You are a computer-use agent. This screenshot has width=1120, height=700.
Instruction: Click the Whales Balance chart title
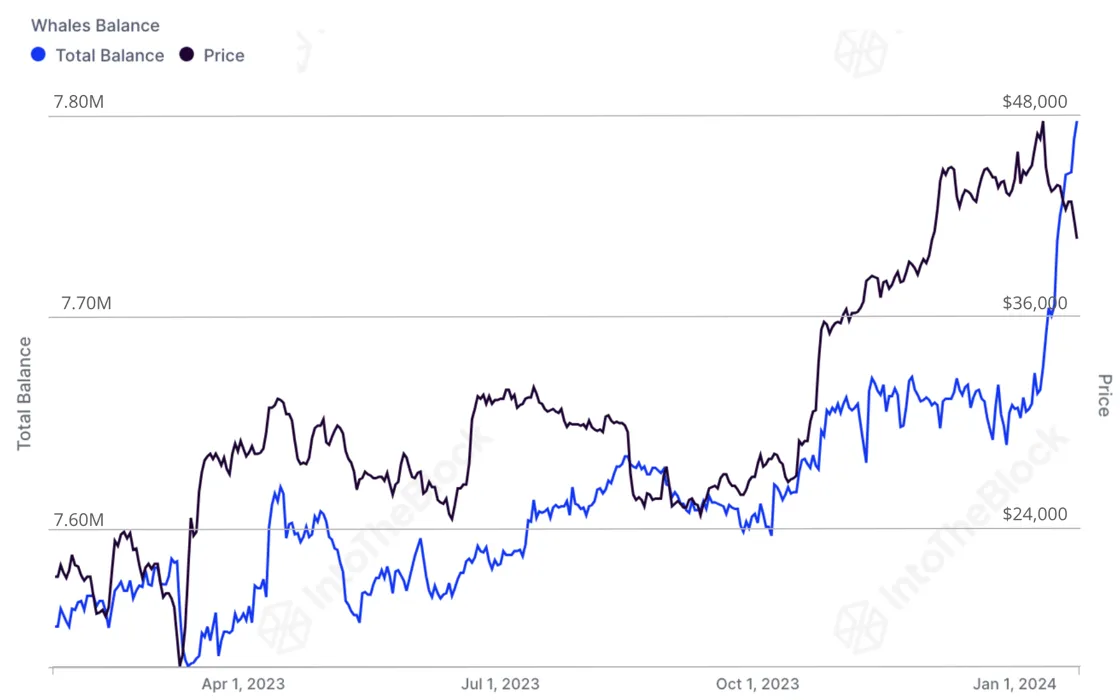[95, 26]
